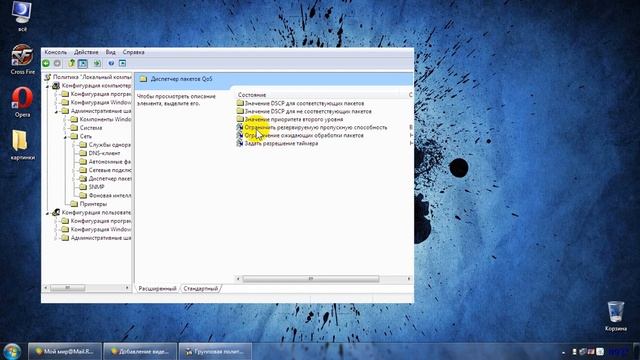Image resolution: width=640 pixels, height=360 pixels.
Task: Open the картинки desktop folder
Action: (22, 145)
